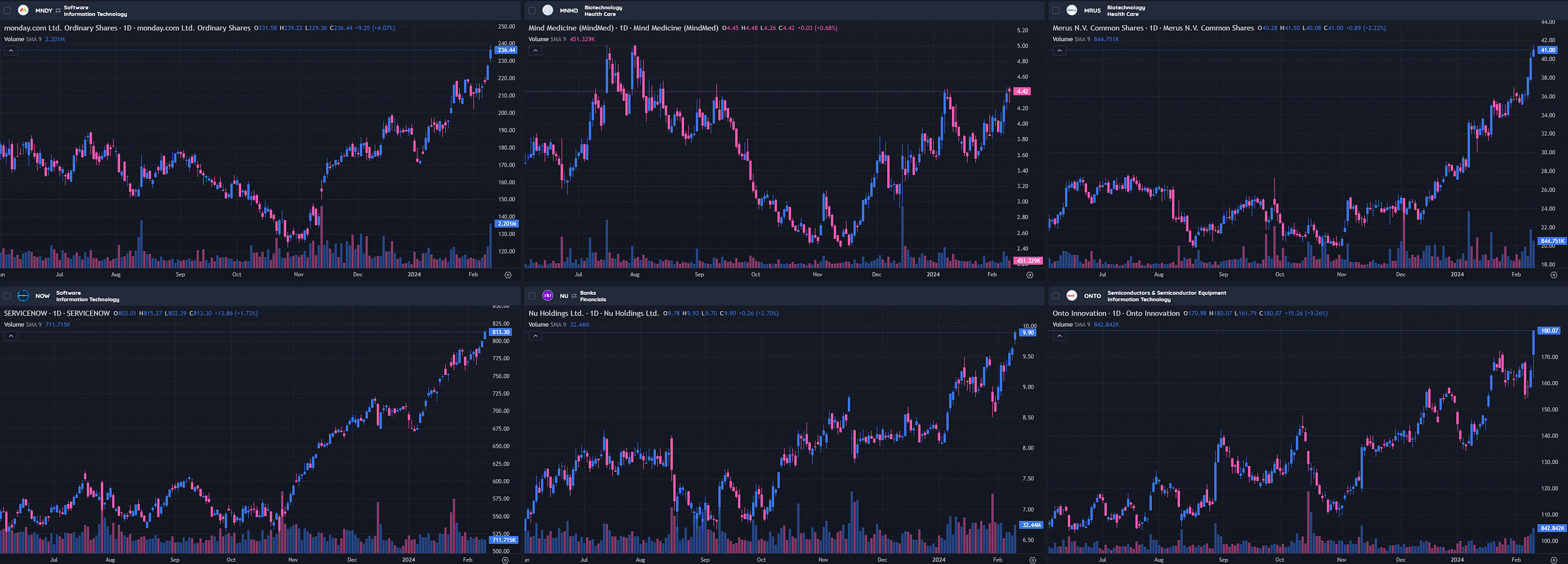Click the NOW ticker symbol
Image resolution: width=1568 pixels, height=564 pixels.
(42, 296)
